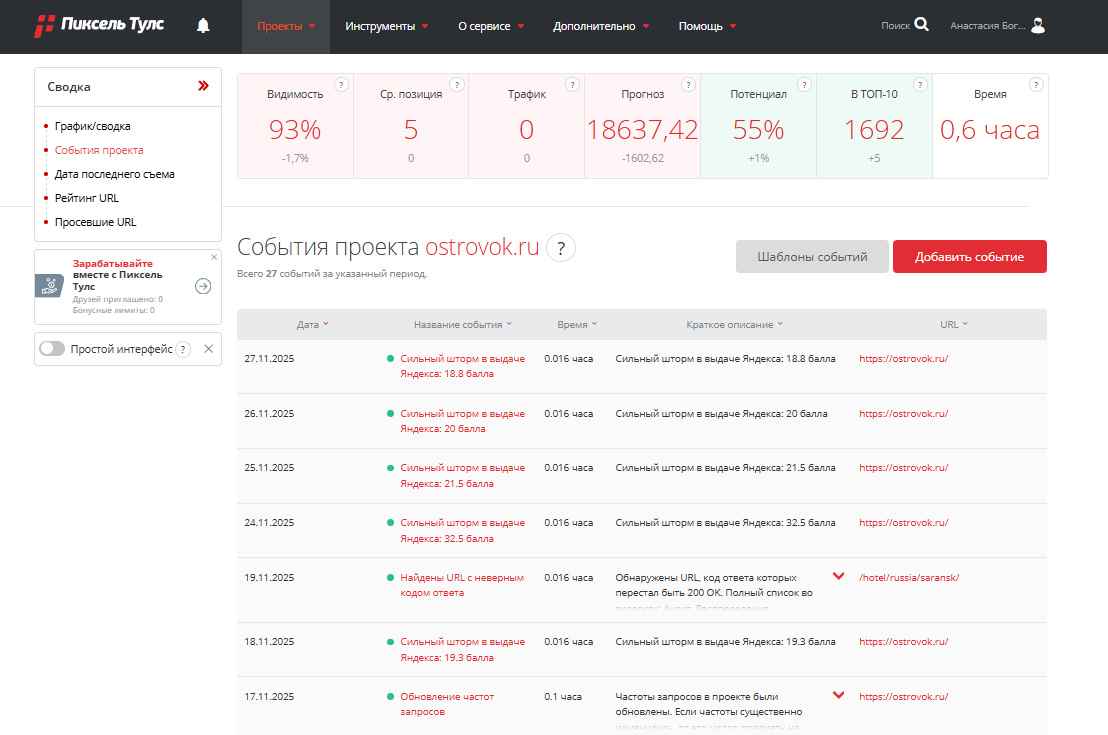Click the Пиксель Тулс logo
The width and height of the screenshot is (1108, 735).
99,26
